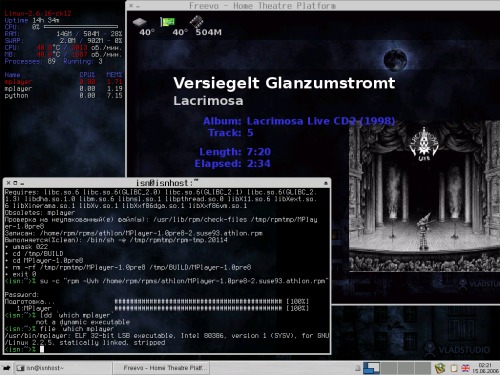Minimize the Freevo window from its title bar

tap(138, 6)
